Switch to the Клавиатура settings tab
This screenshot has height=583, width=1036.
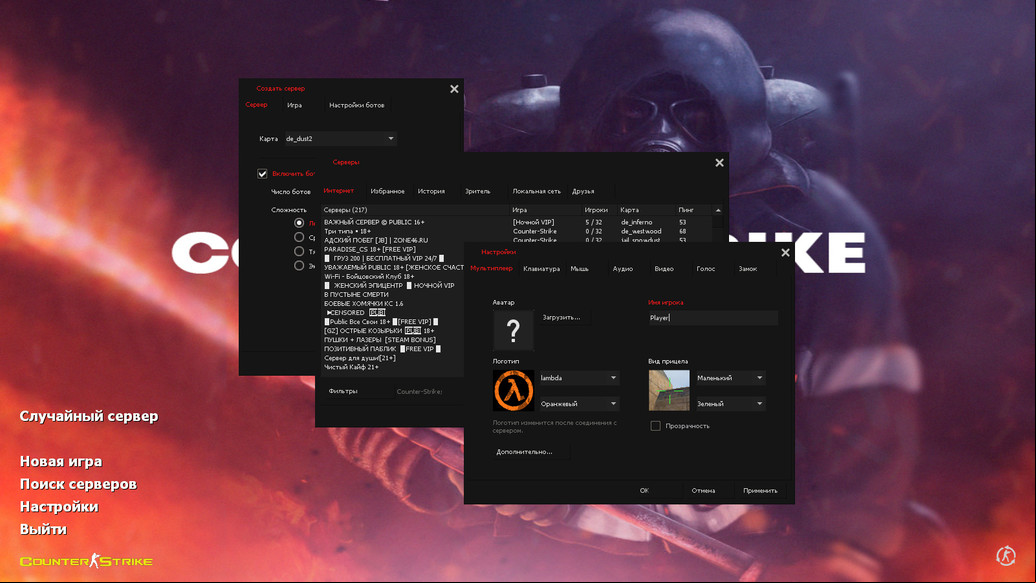pos(541,269)
